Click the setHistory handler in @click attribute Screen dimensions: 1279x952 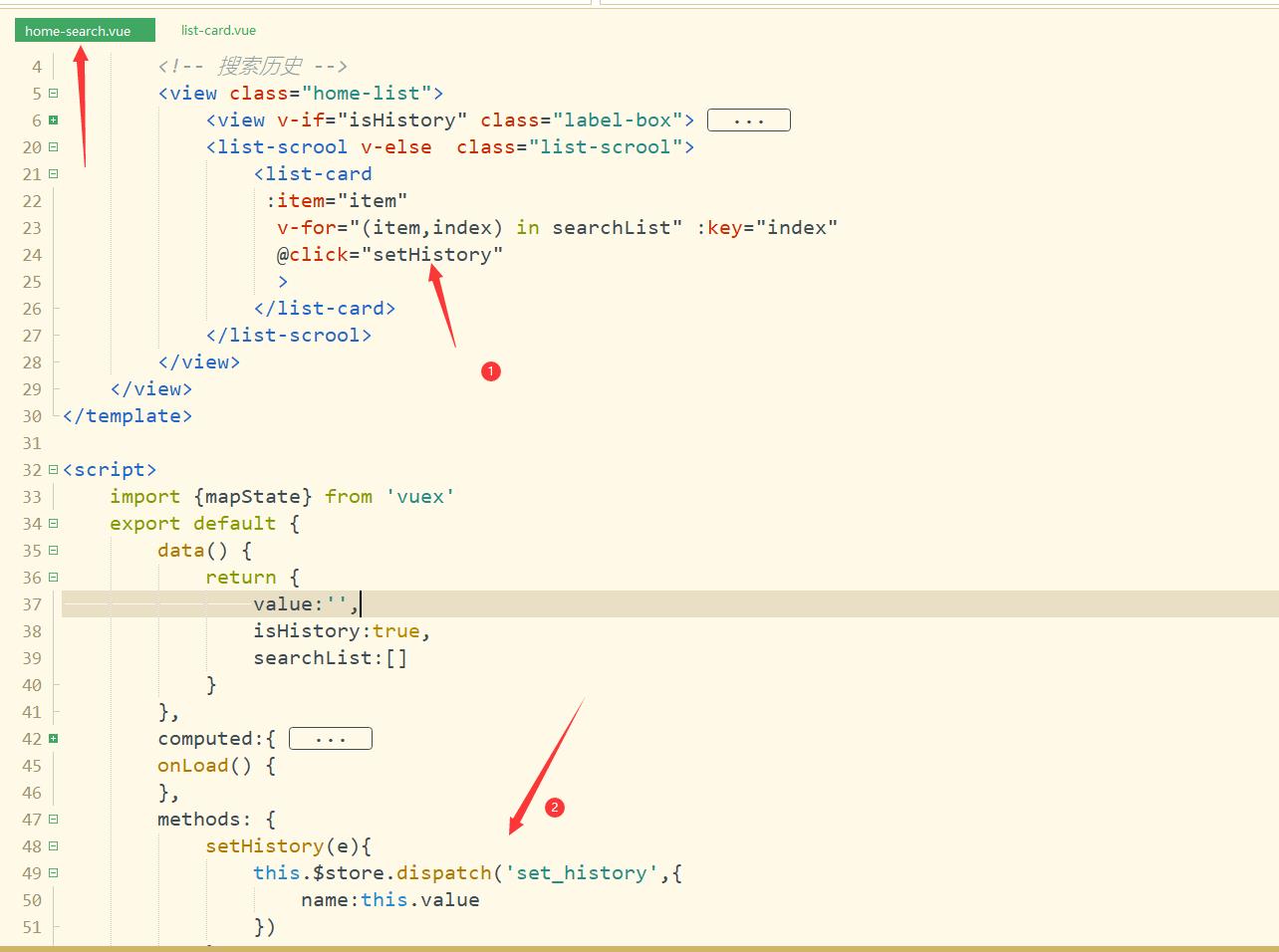tap(432, 255)
